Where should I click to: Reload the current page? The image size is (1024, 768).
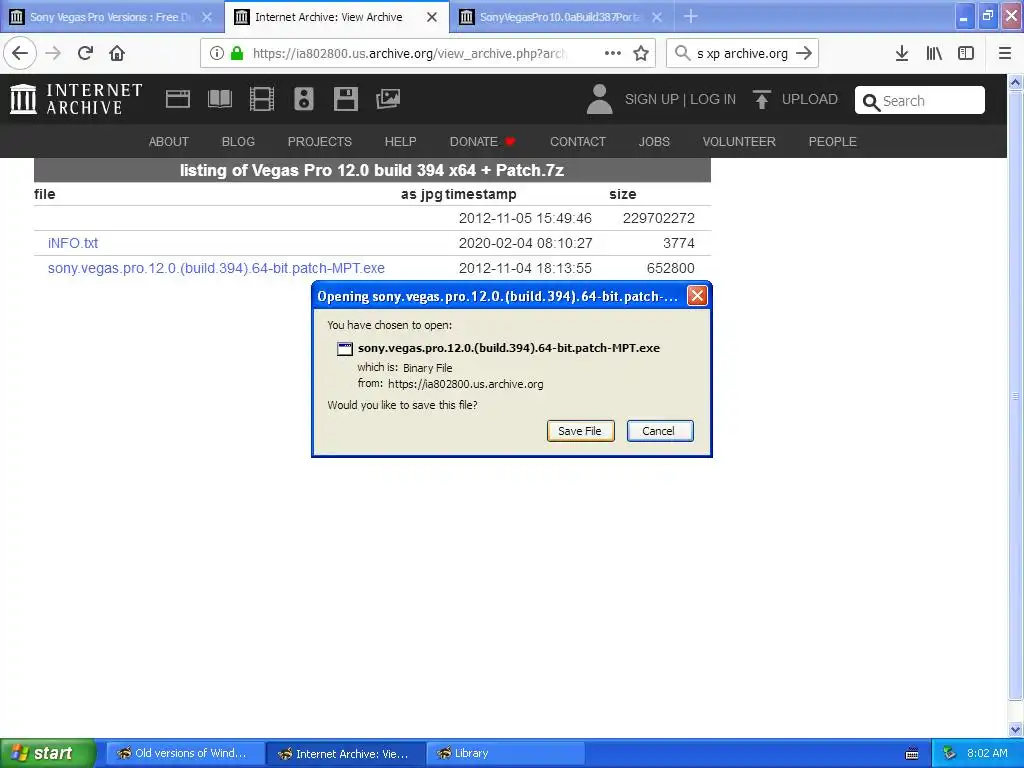point(86,54)
